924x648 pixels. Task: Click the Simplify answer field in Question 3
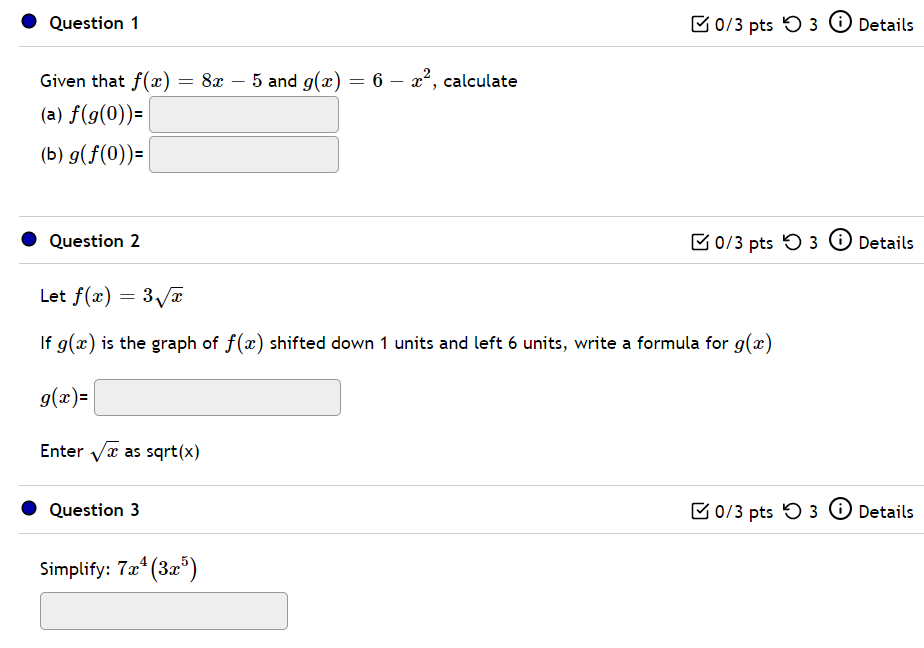164,611
